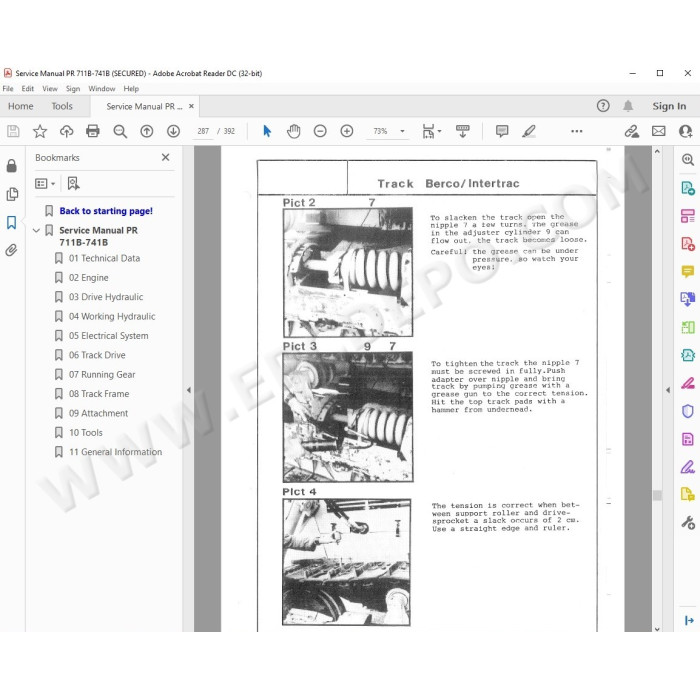Click the zoom percentage field showing 73%
Screen dimensions: 700x700
[380, 131]
